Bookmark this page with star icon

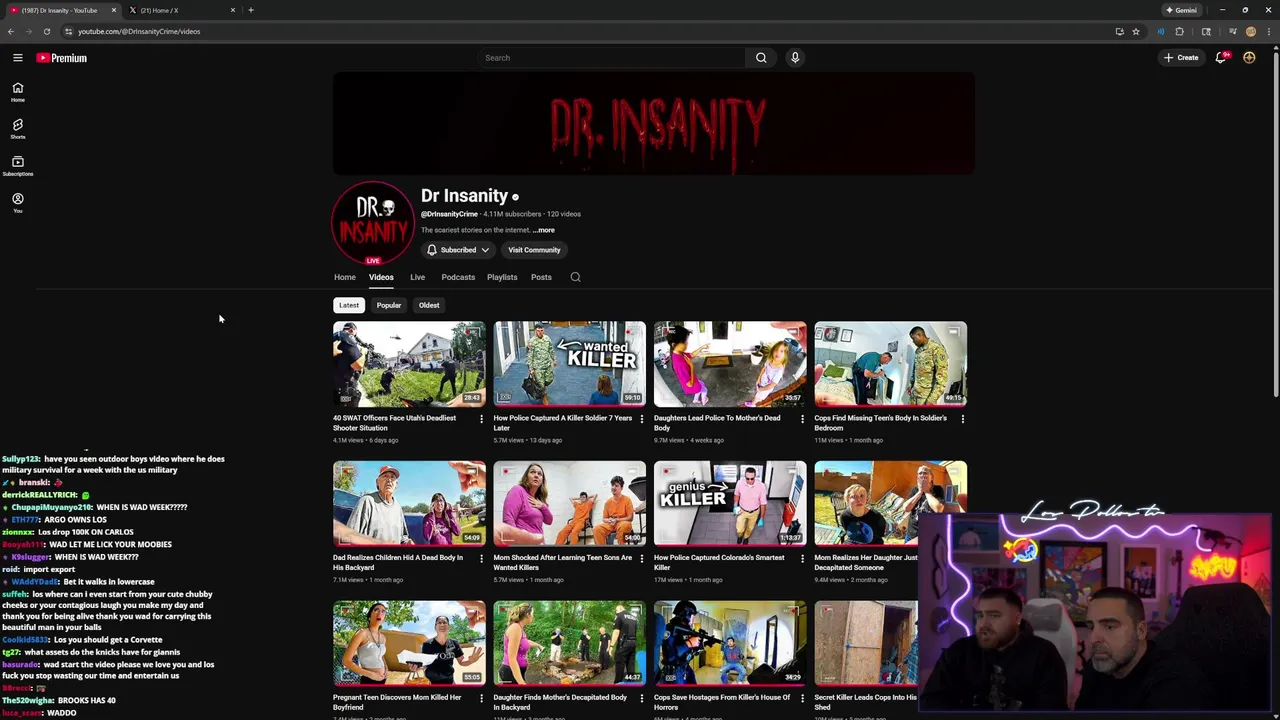(x=1136, y=31)
